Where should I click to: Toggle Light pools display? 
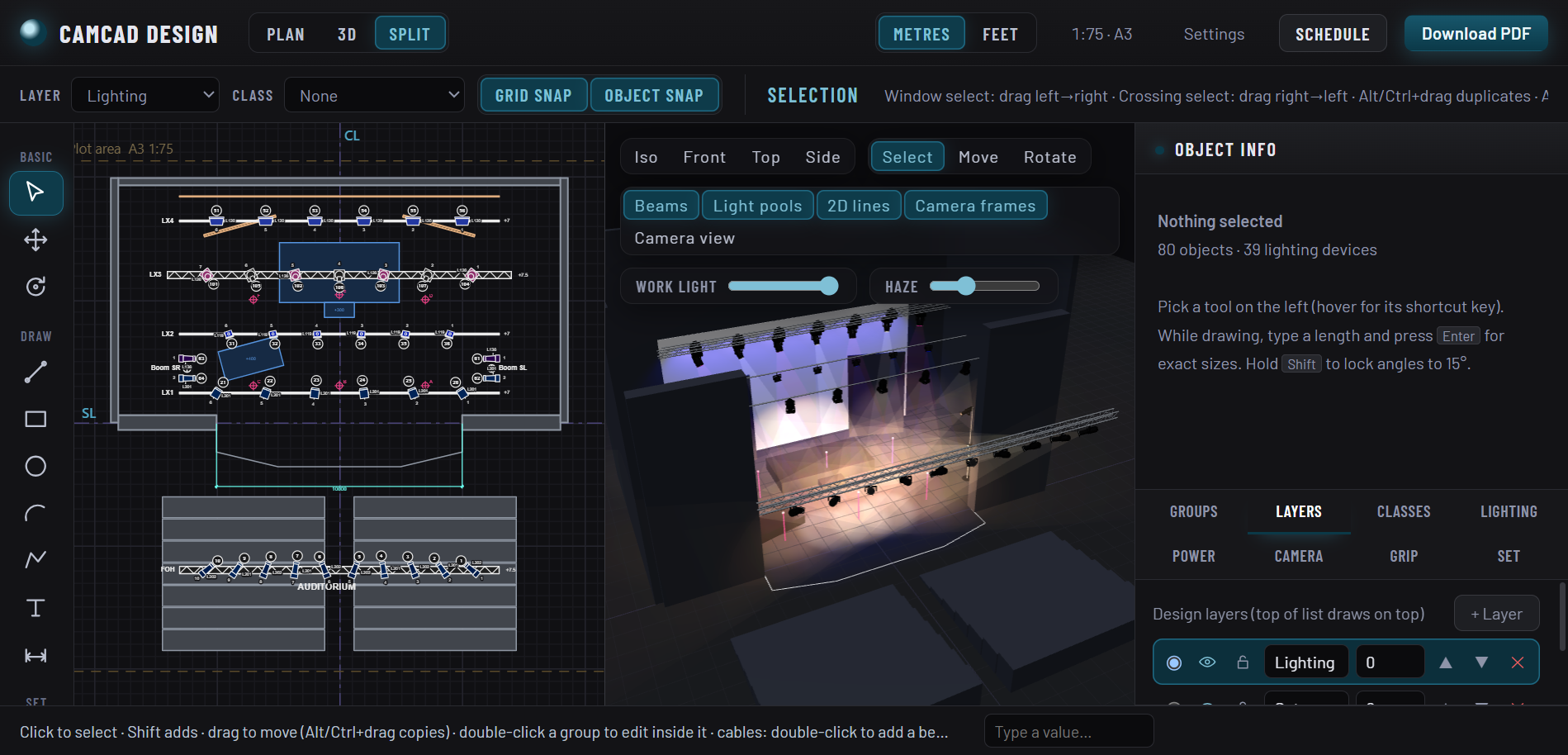(758, 206)
